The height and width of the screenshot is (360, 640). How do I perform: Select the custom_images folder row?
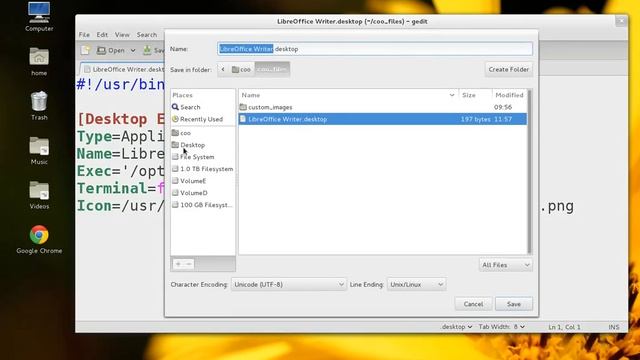click(x=382, y=107)
